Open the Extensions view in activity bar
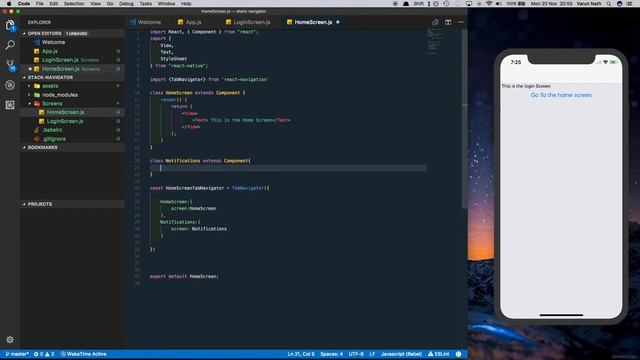The width and height of the screenshot is (640, 360). 10,105
